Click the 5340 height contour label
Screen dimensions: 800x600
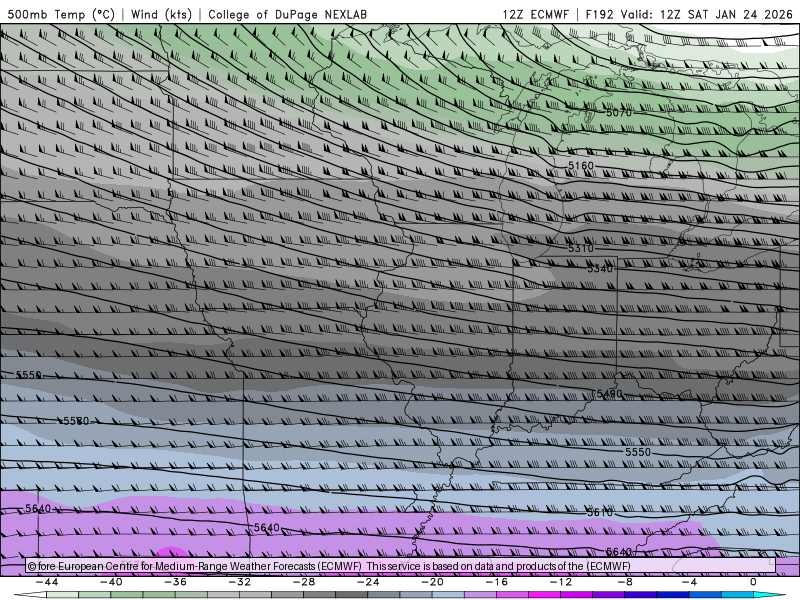click(x=600, y=268)
